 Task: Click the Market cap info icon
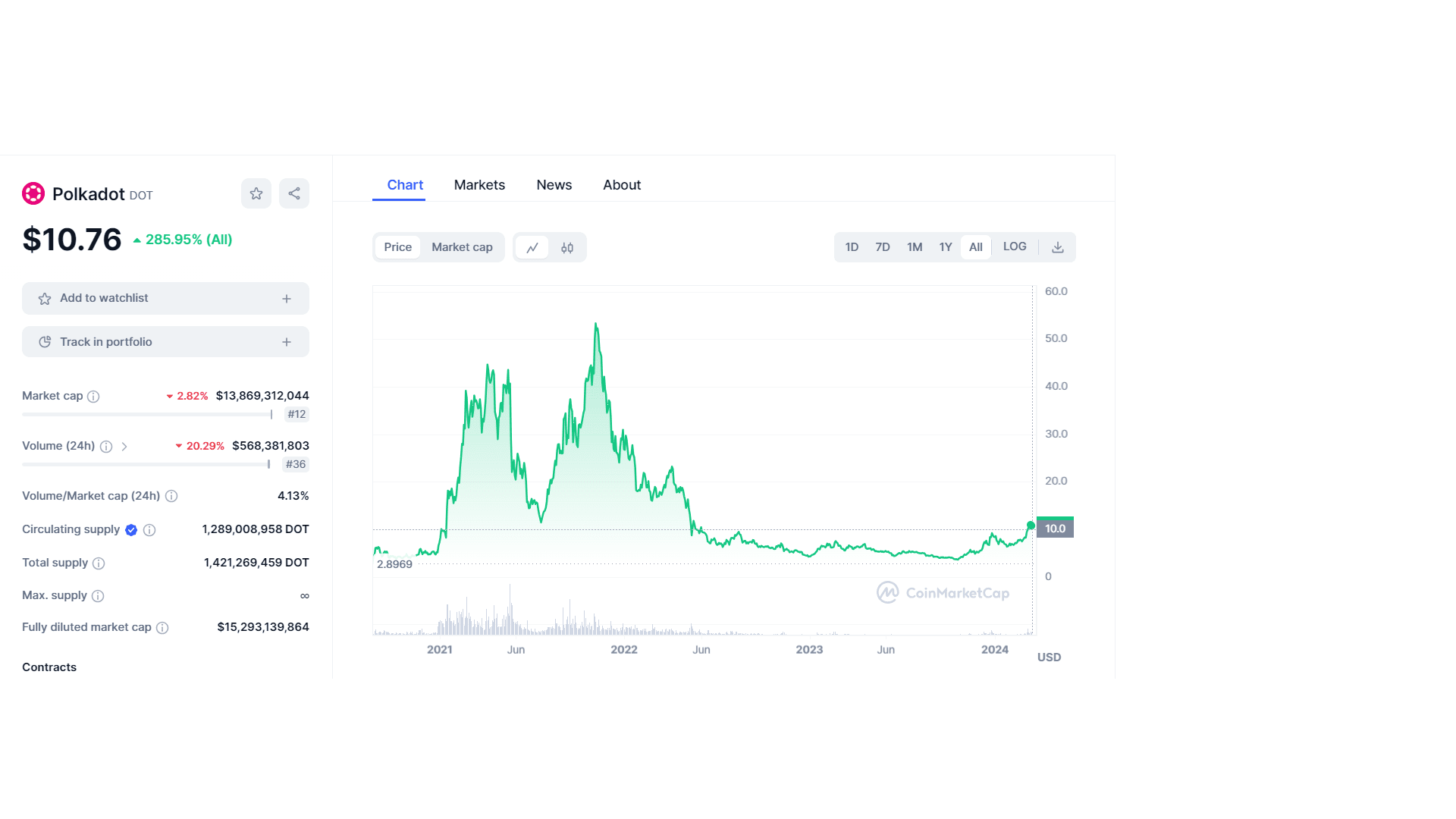coord(93,397)
